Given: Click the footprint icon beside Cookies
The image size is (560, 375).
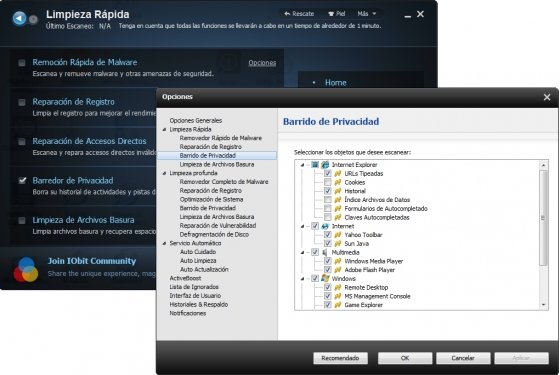Looking at the screenshot, I should click(338, 182).
